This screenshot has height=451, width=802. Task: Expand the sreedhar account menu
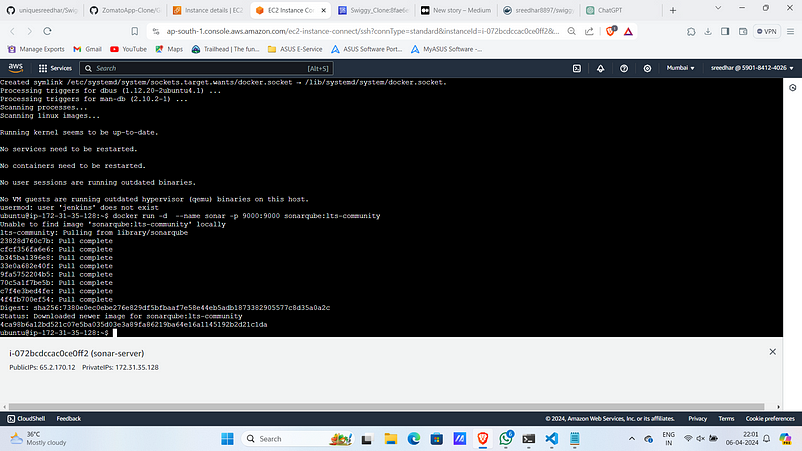(752, 68)
